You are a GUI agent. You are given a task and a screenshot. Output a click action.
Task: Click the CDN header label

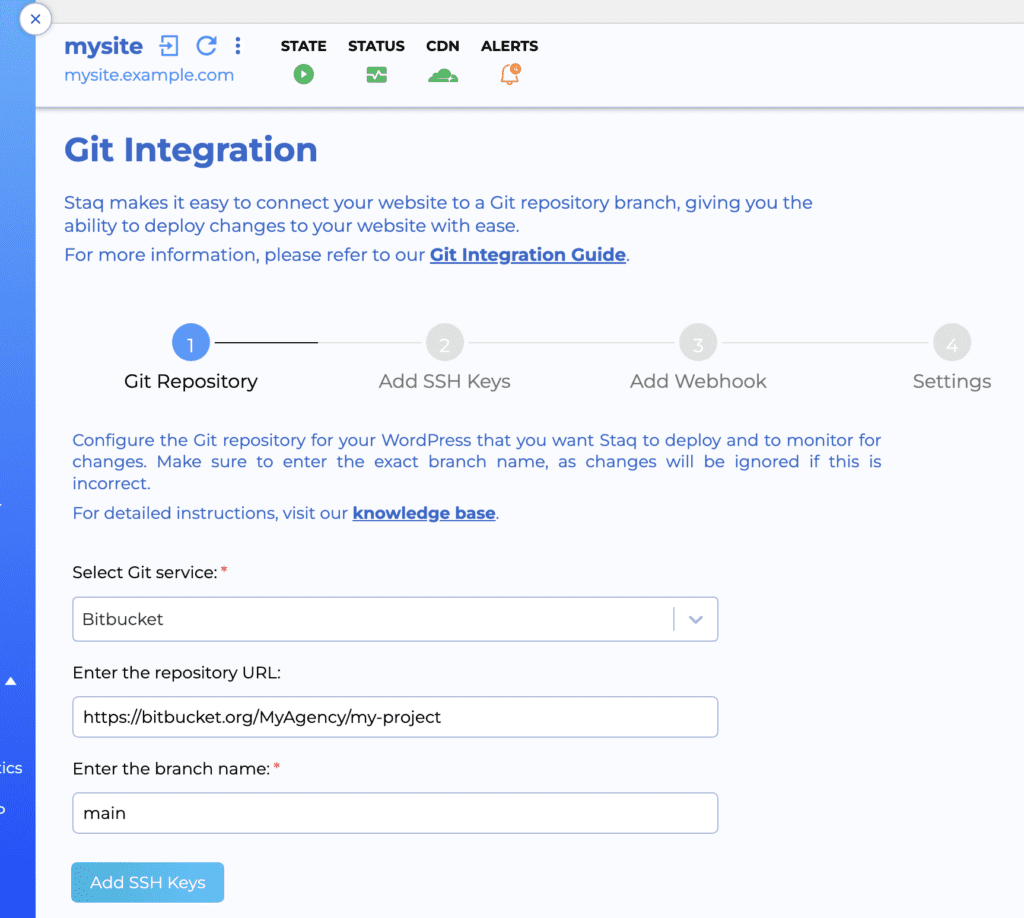(443, 46)
